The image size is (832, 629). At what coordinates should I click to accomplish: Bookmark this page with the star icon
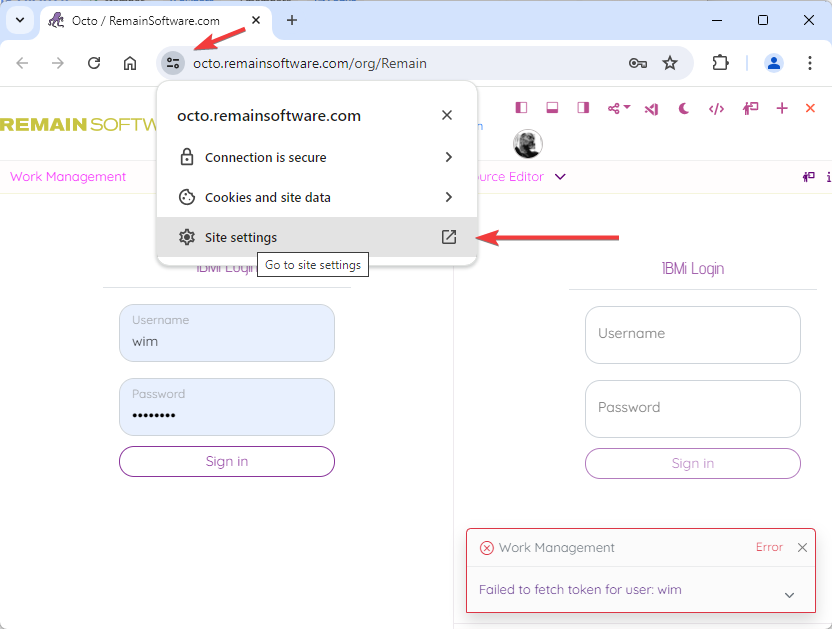tap(670, 63)
